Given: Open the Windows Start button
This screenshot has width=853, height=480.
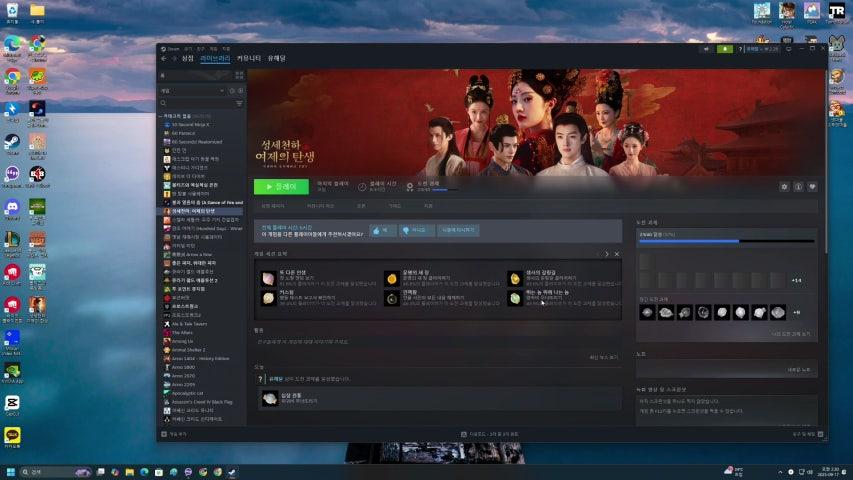Looking at the screenshot, I should point(10,472).
